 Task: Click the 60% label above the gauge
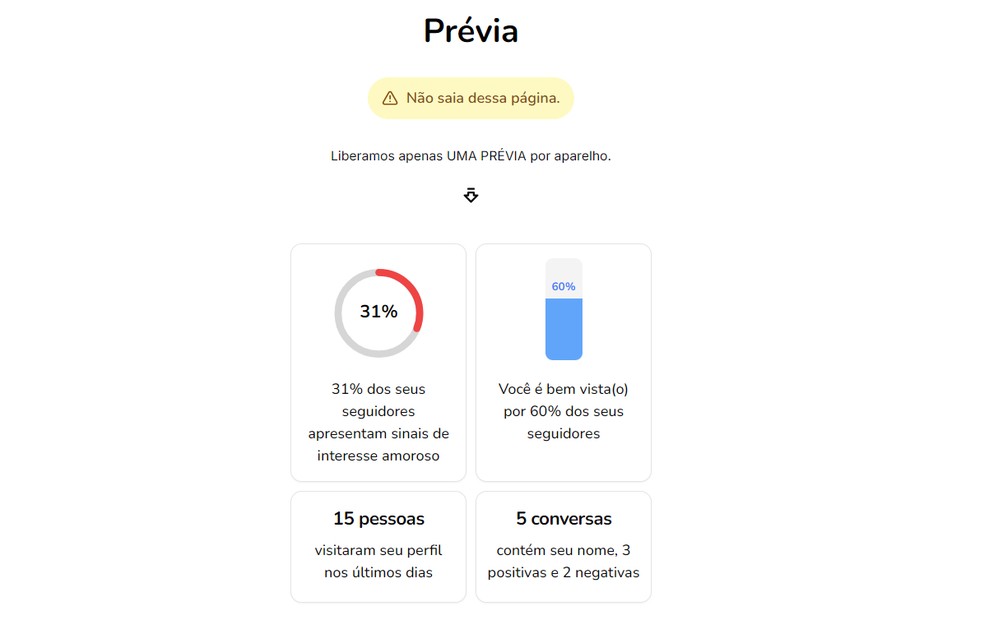pyautogui.click(x=563, y=285)
